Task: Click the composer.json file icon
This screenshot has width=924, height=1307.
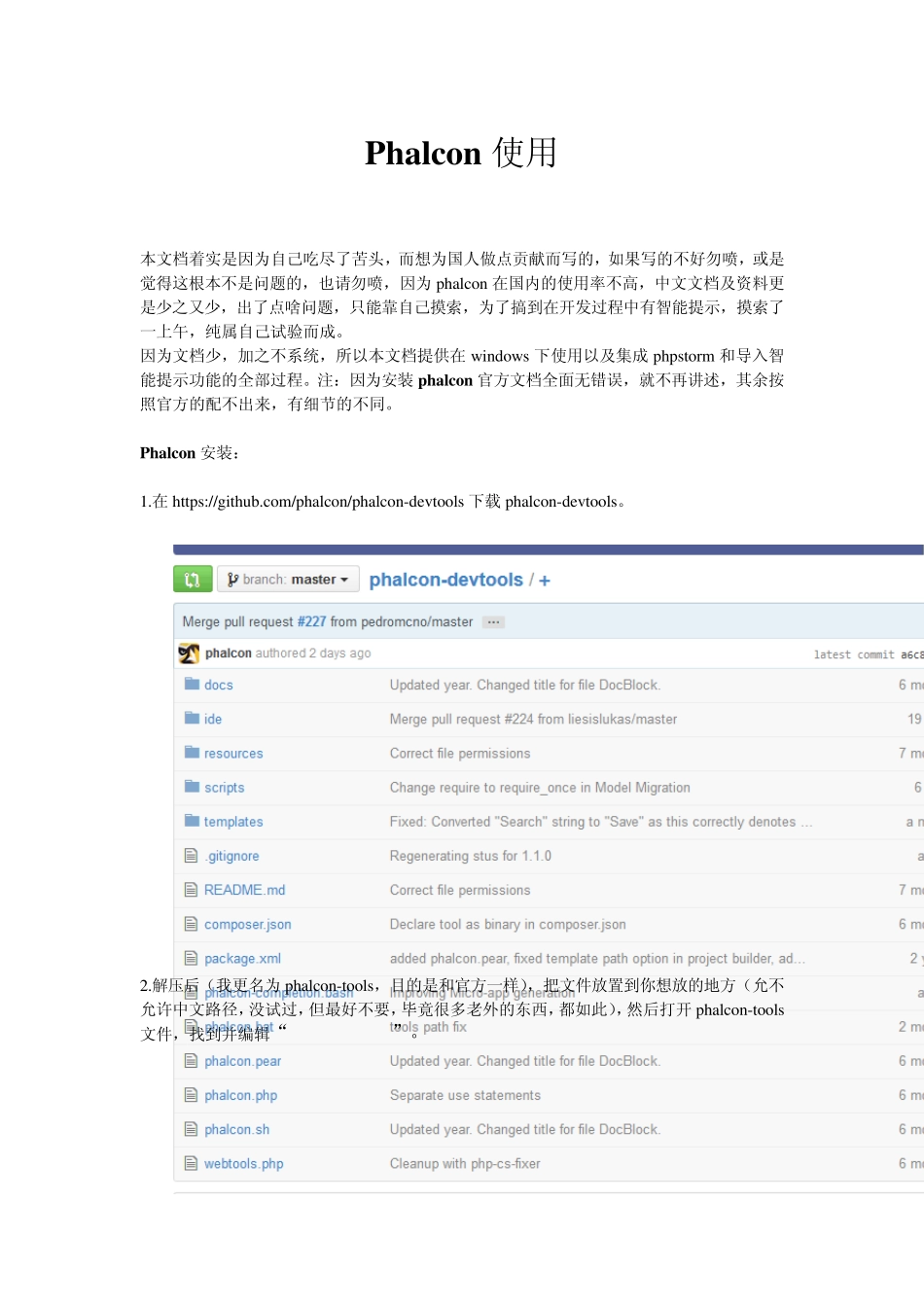Action: point(192,924)
